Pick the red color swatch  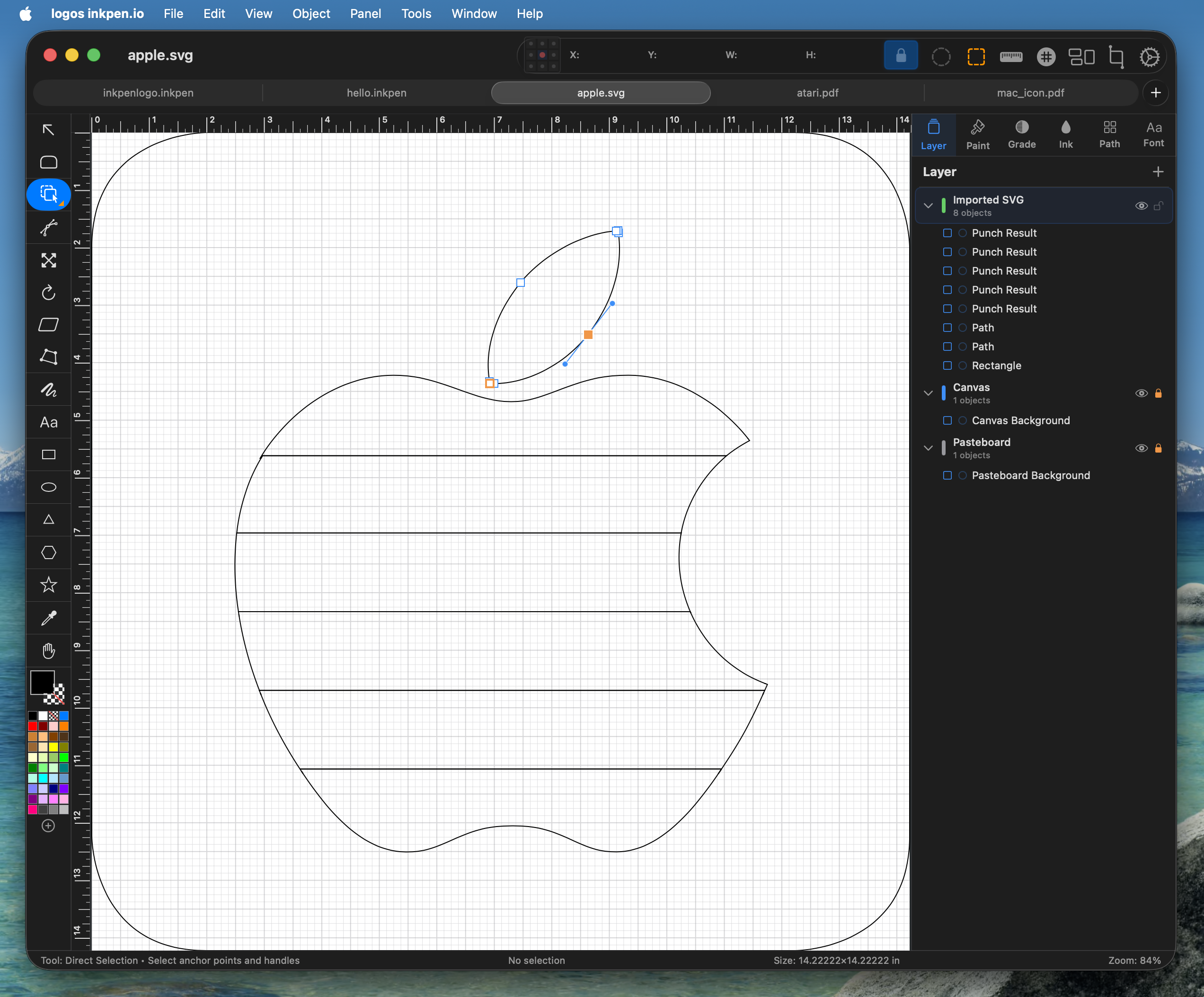pos(33,726)
